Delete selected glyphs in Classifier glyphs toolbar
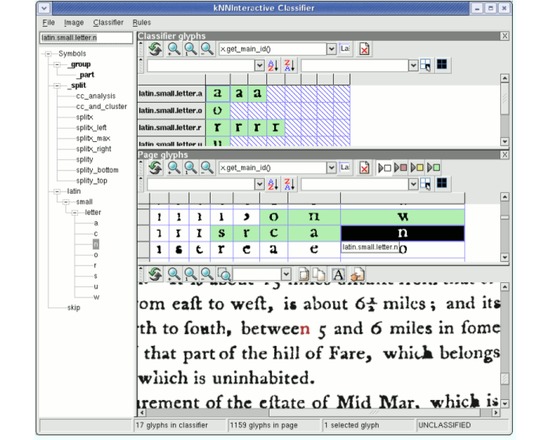The width and height of the screenshot is (550, 440). 364,49
